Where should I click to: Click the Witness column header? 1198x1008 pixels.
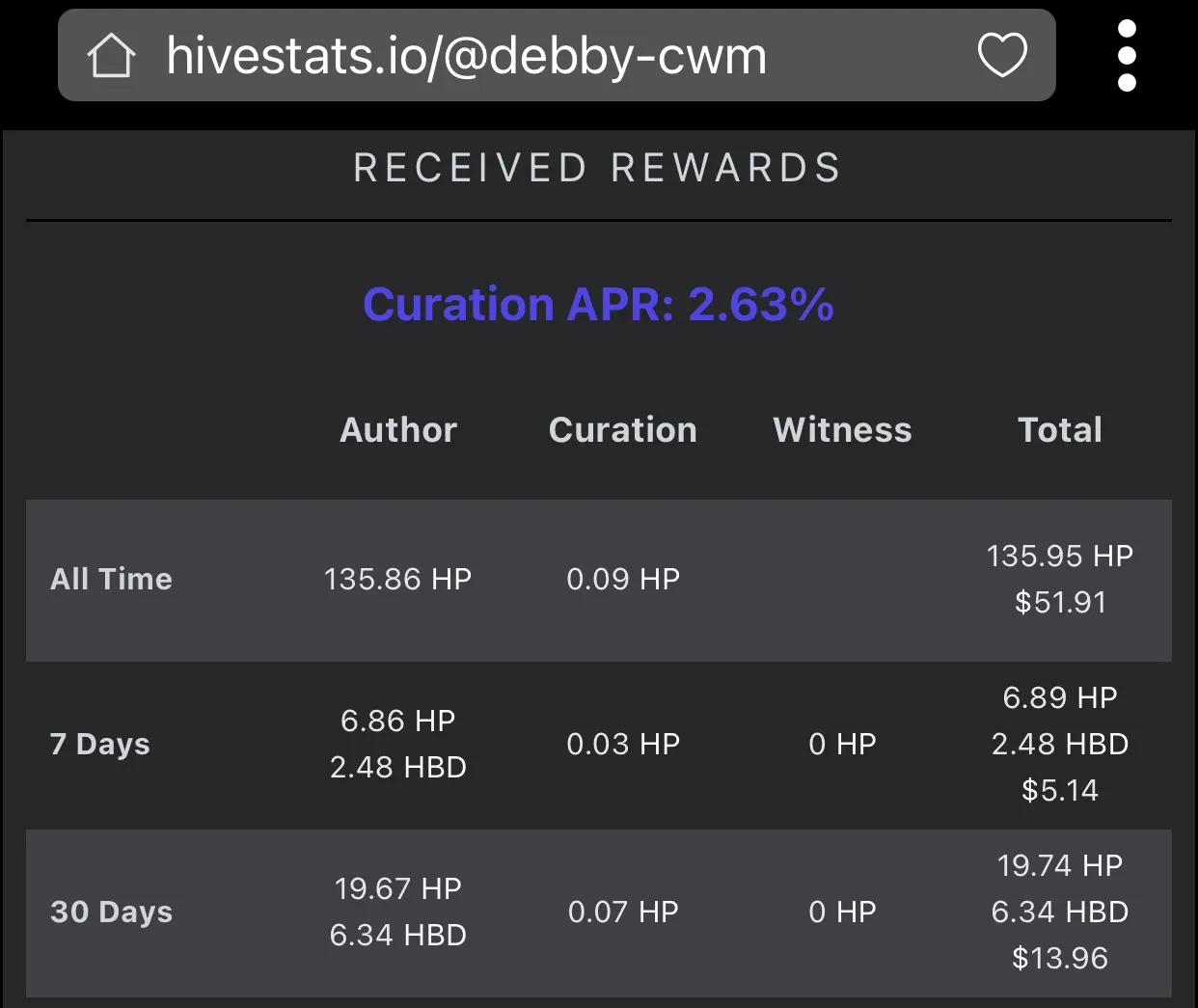pyautogui.click(x=842, y=430)
